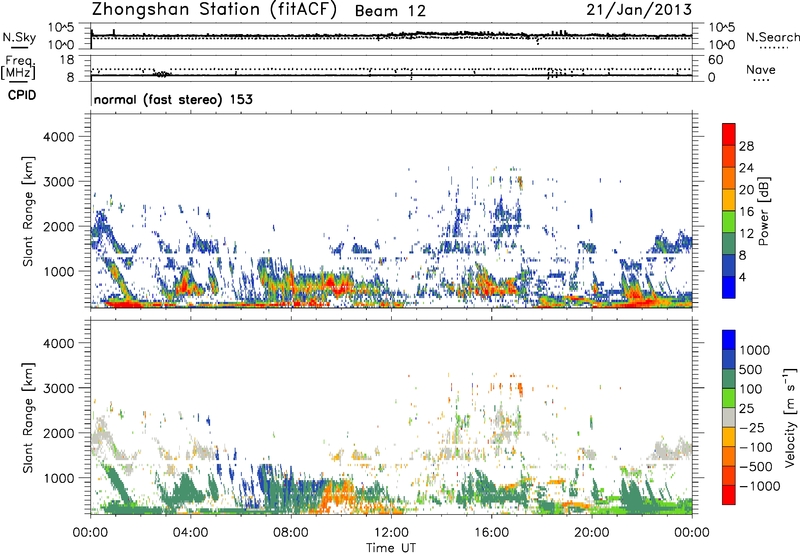Select the Freq. [MHz] axis label
The height and width of the screenshot is (554, 800).
18,68
